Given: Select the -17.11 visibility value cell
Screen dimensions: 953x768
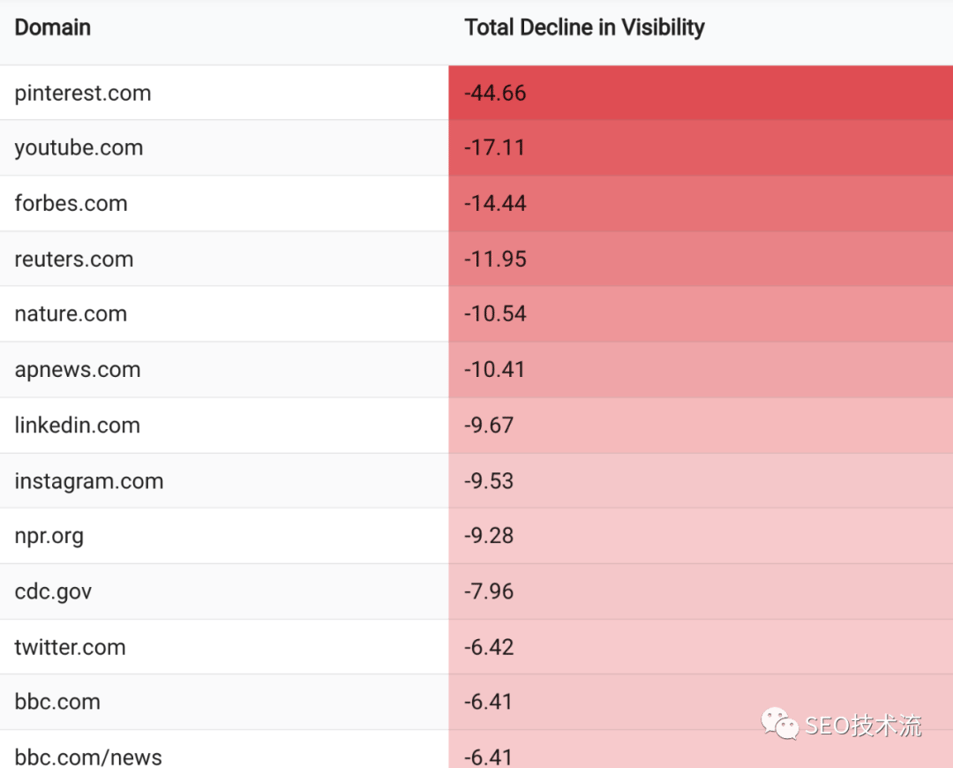Looking at the screenshot, I should pos(493,148).
